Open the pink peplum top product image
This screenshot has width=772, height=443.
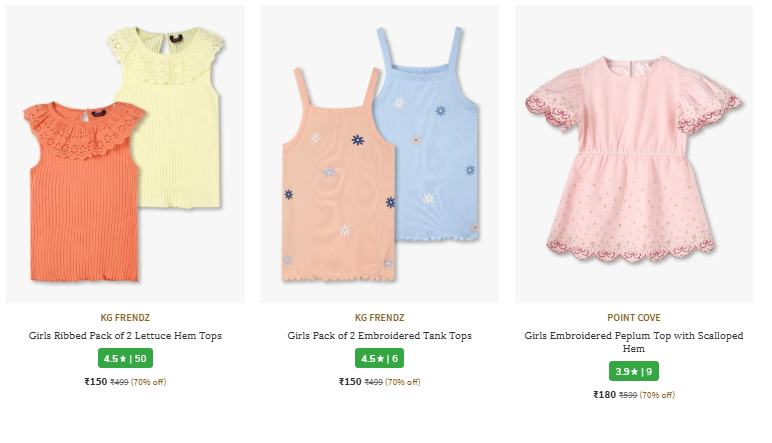click(x=634, y=154)
